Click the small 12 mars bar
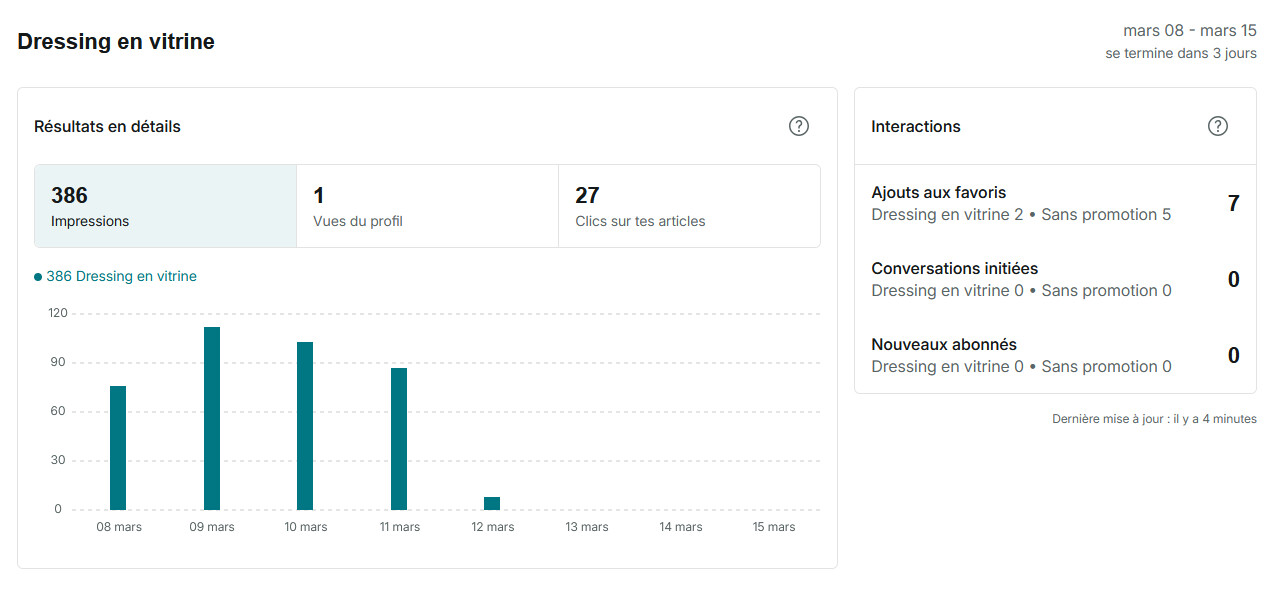Screen dimensions: 1287x590 492,504
